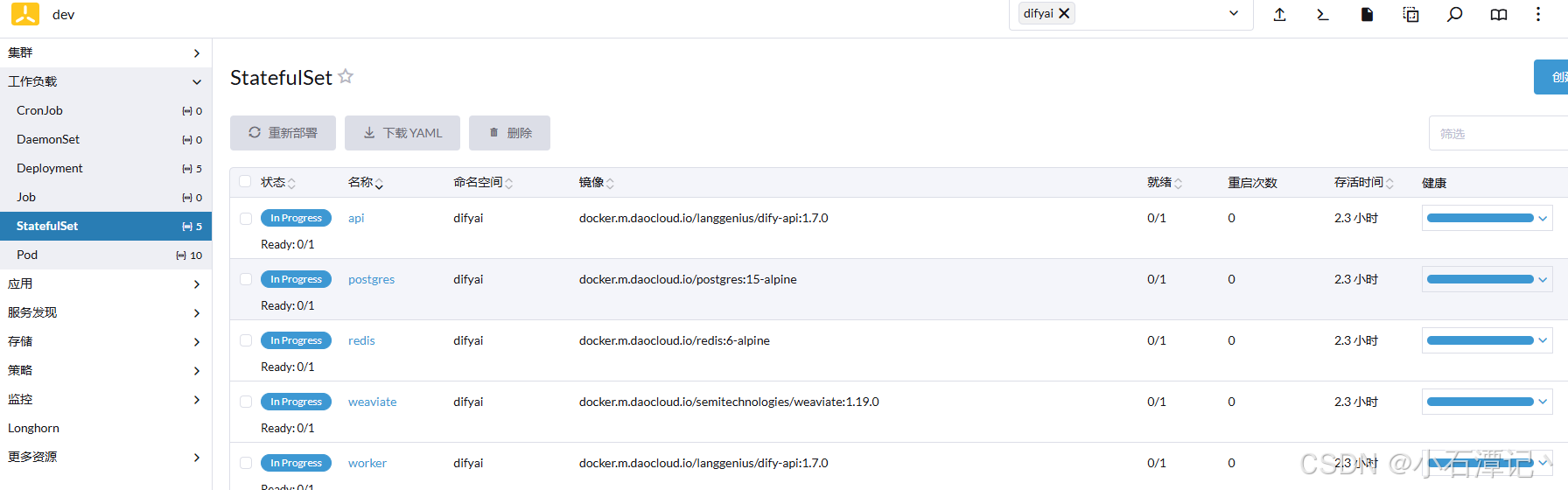Sort by the 存活时间 column header

pos(1363,182)
